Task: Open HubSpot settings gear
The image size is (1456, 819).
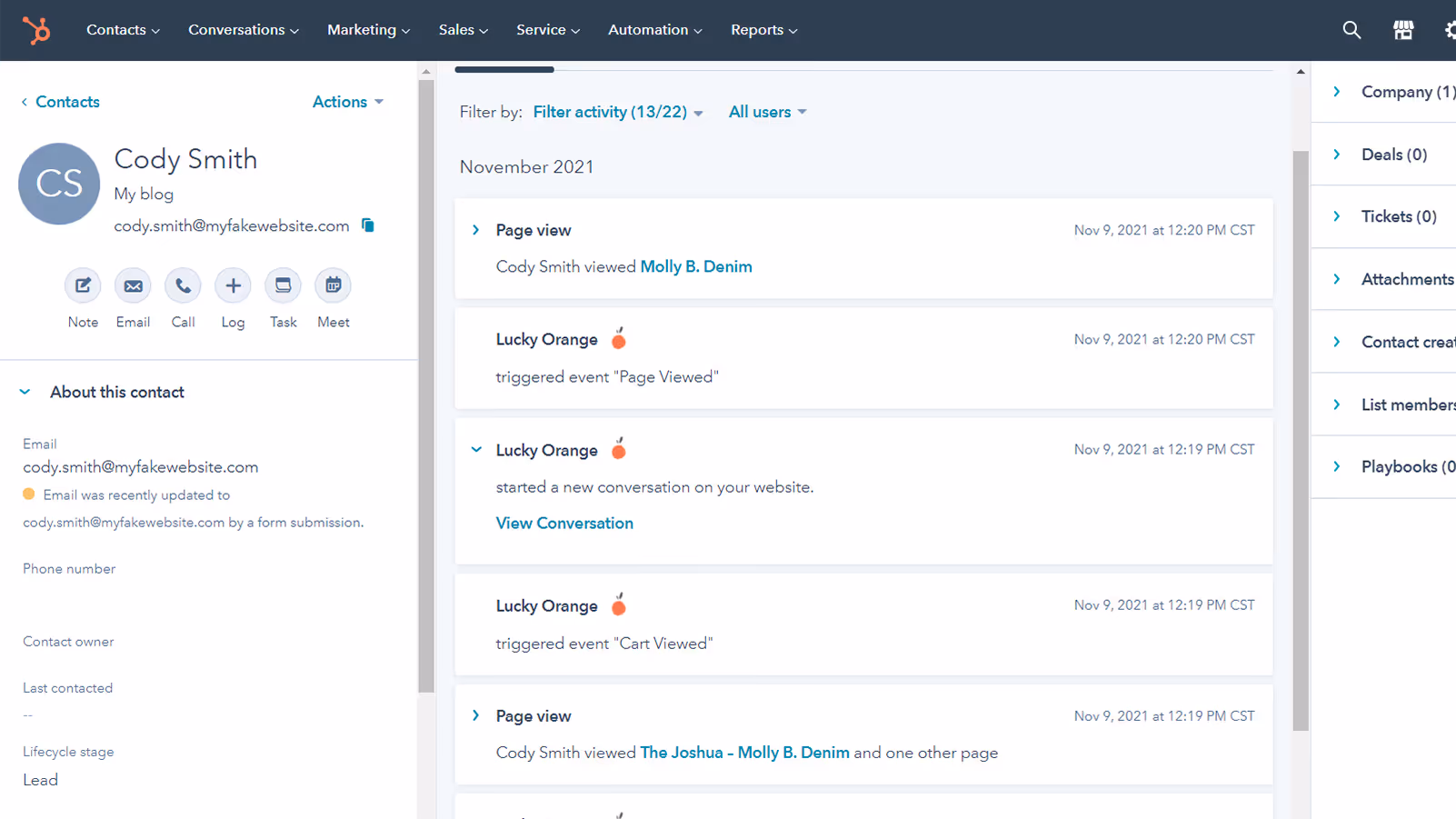Action: tap(1451, 29)
